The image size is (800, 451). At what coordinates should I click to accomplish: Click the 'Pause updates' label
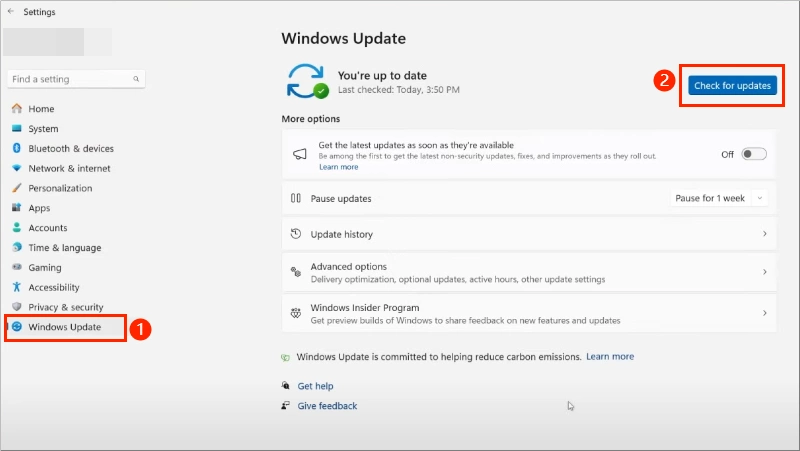pyautogui.click(x=341, y=198)
